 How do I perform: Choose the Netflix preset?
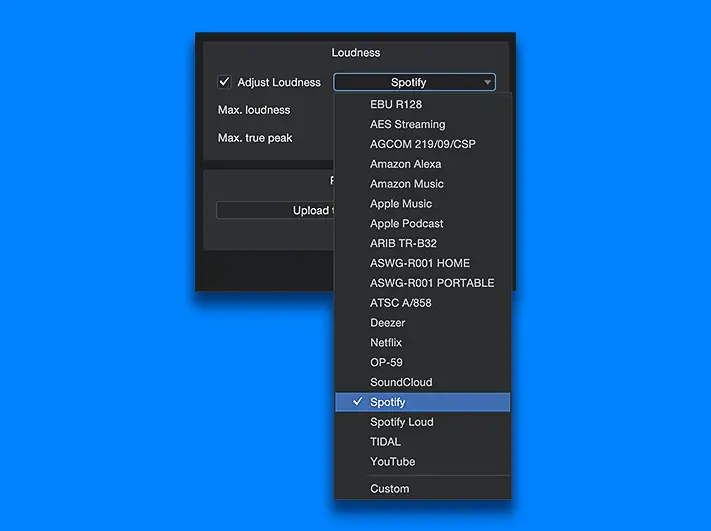click(386, 343)
